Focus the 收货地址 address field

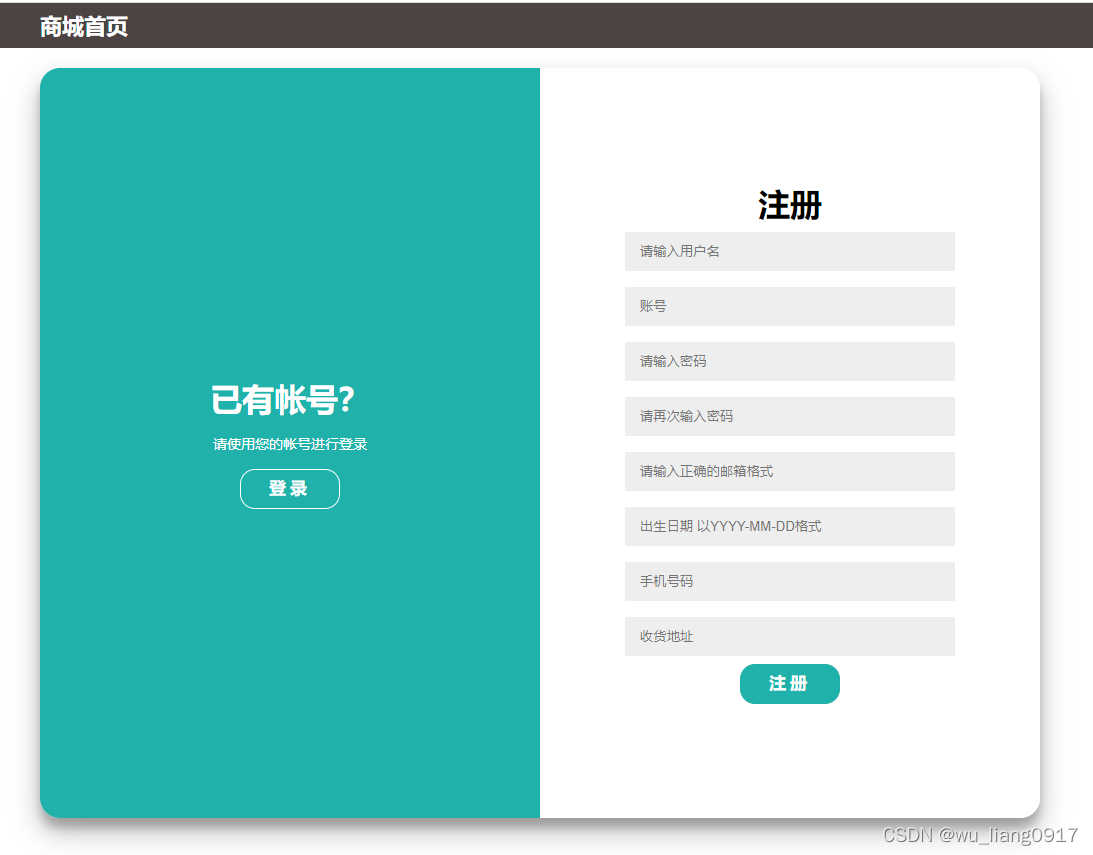[x=790, y=636]
